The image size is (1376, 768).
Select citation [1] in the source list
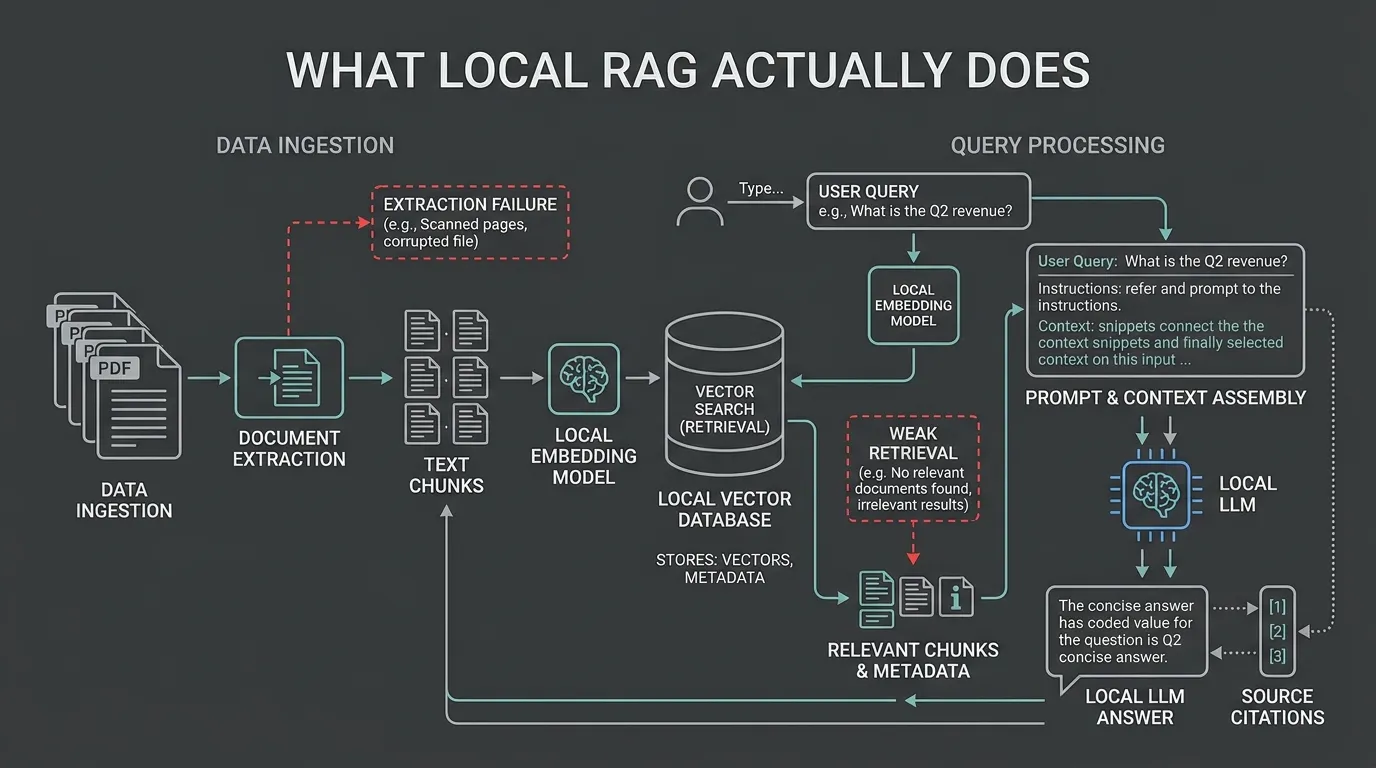pos(1277,606)
